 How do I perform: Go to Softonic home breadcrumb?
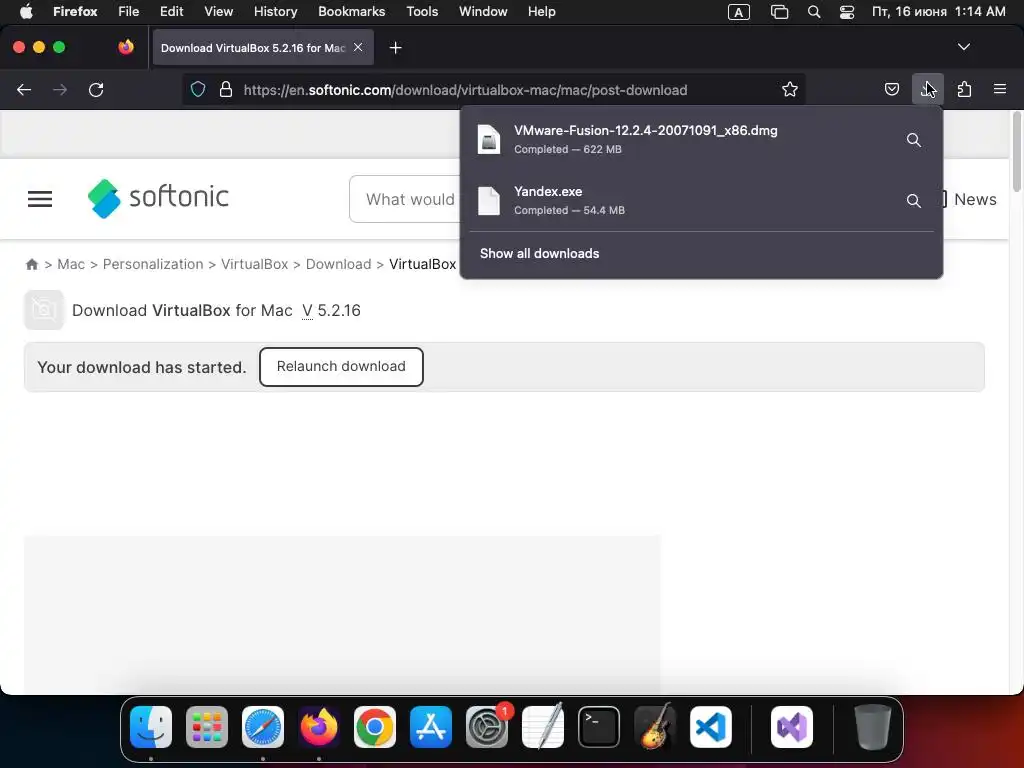[31, 264]
